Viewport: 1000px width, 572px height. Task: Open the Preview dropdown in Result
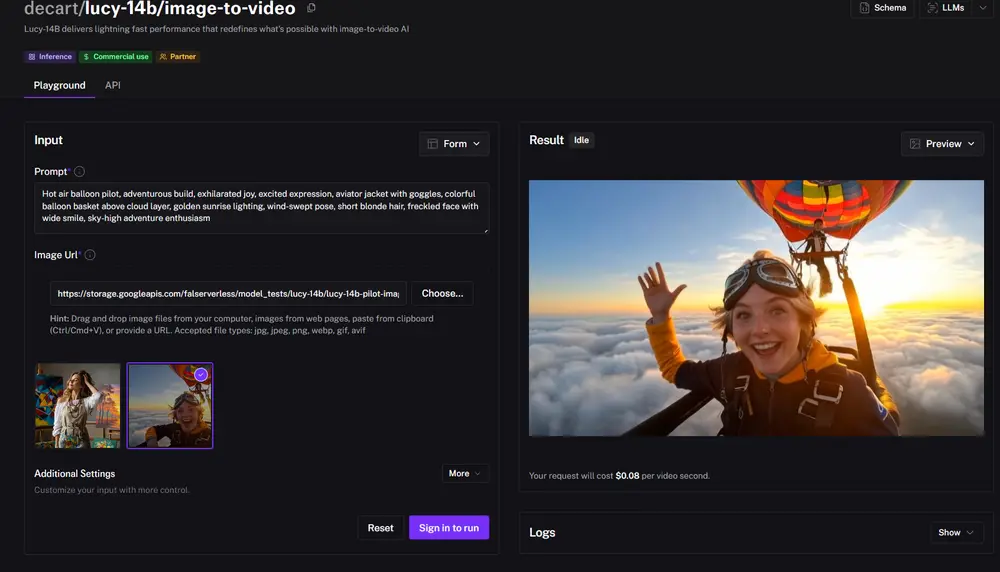(x=942, y=144)
